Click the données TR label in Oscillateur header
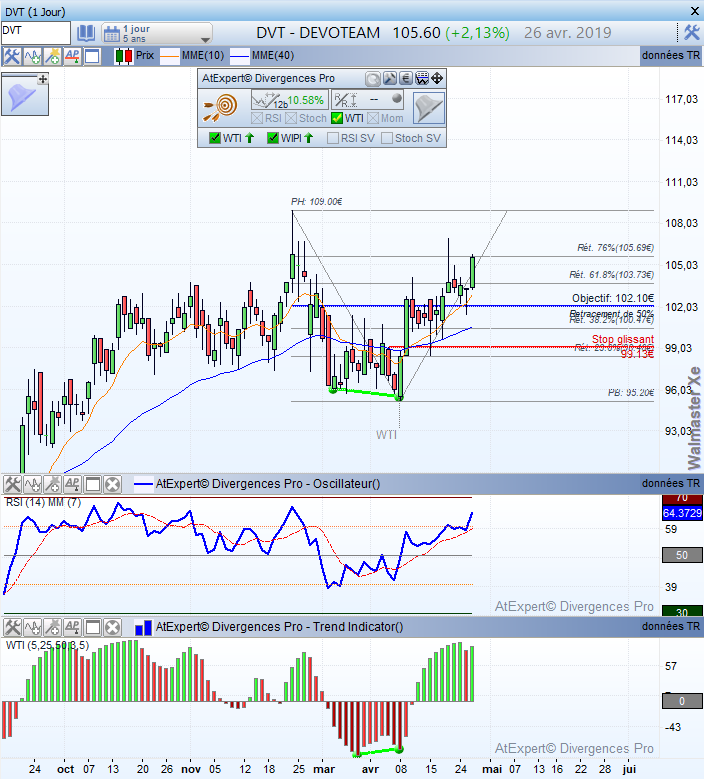The height and width of the screenshot is (779, 704). (671, 483)
